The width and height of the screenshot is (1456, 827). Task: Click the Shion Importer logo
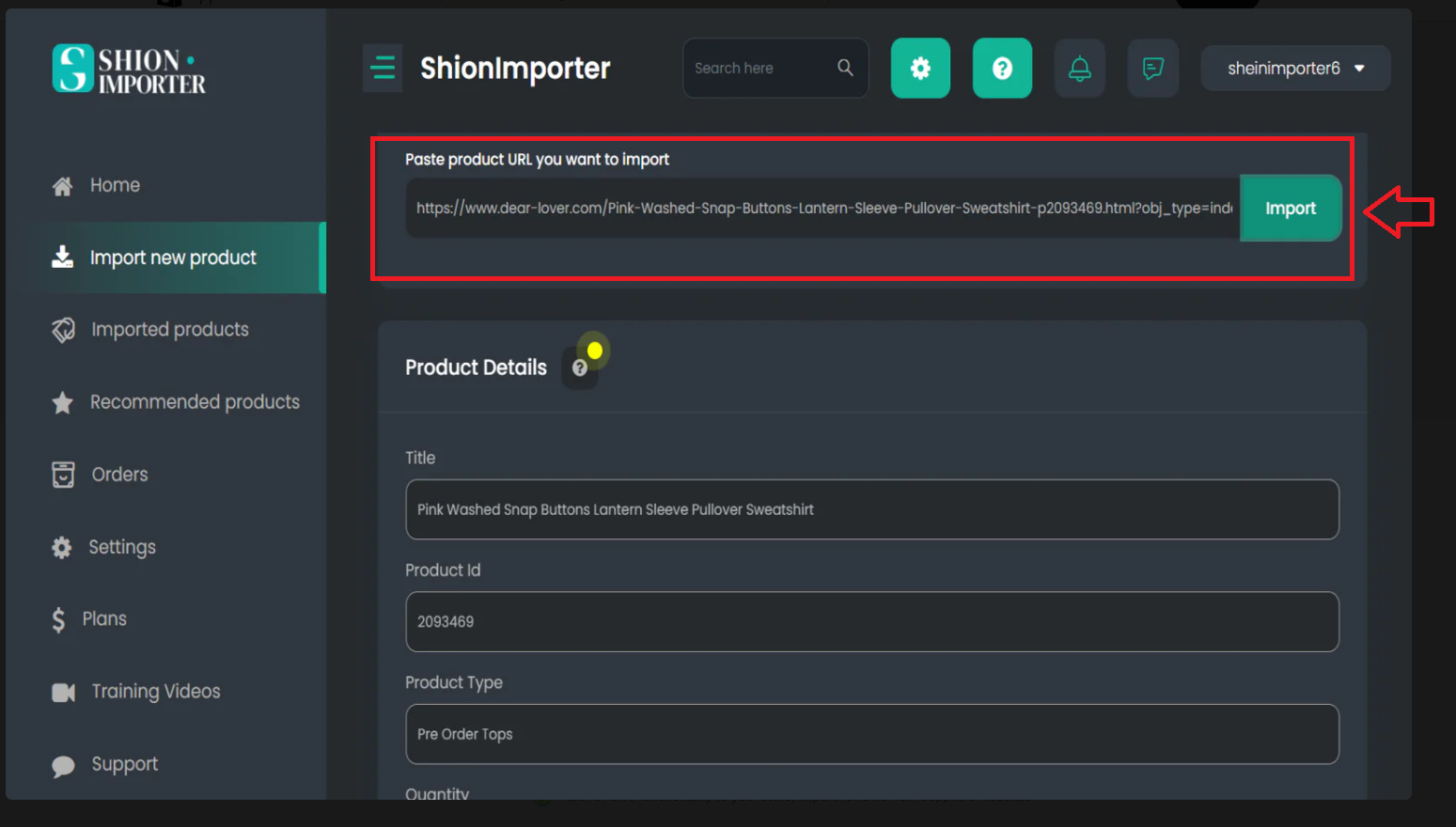click(x=129, y=69)
